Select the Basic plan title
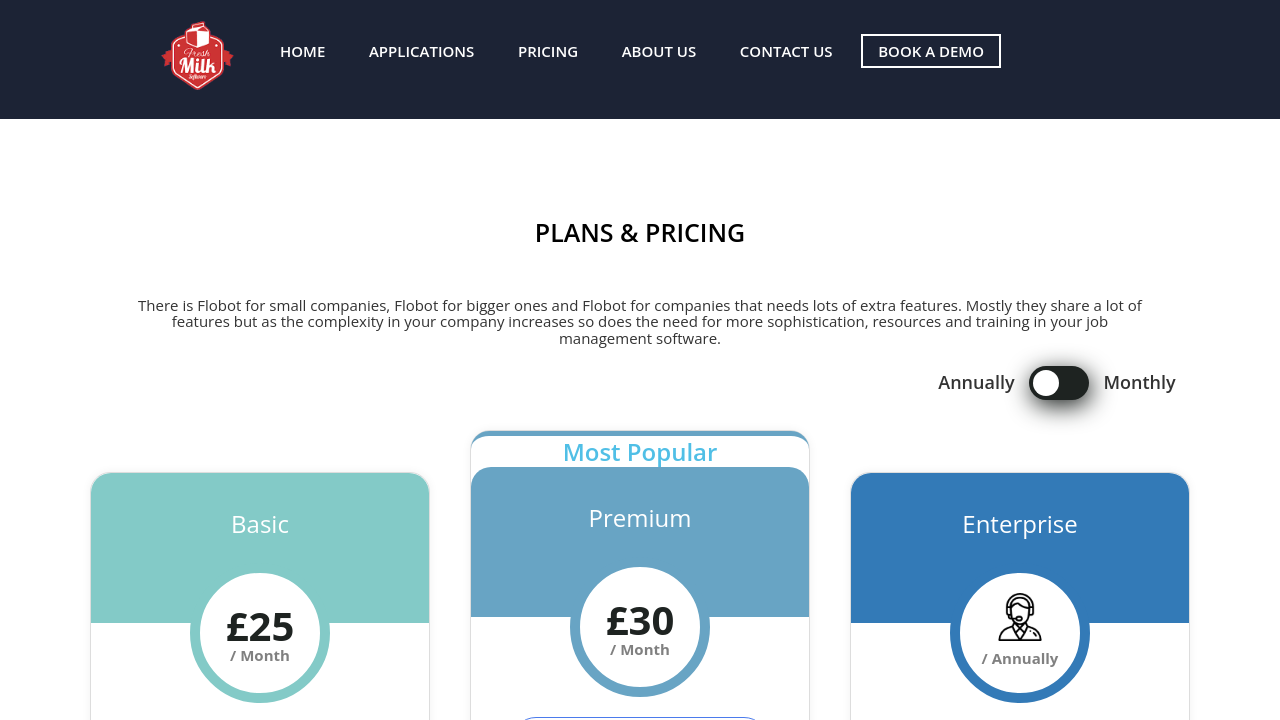This screenshot has height=720, width=1280. 260,525
